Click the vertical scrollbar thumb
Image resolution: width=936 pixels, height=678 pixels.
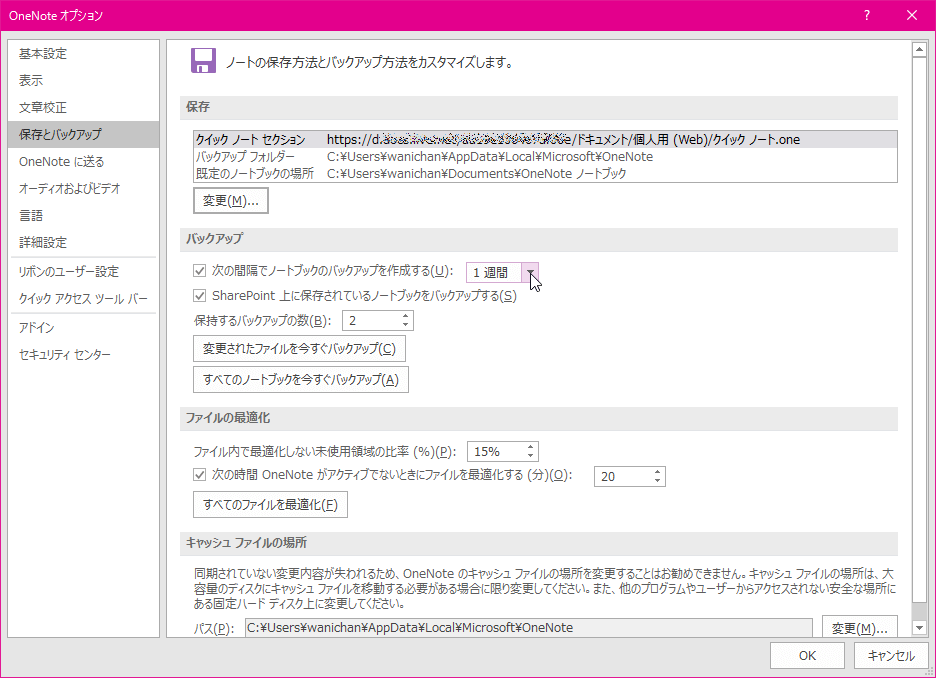tap(919, 330)
